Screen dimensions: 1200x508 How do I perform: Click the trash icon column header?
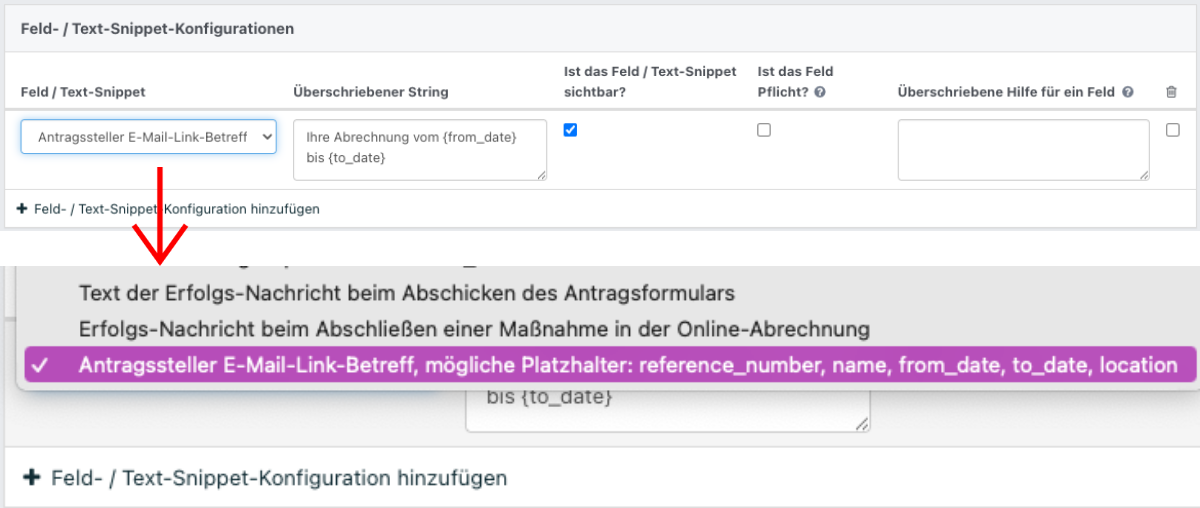point(1172,92)
